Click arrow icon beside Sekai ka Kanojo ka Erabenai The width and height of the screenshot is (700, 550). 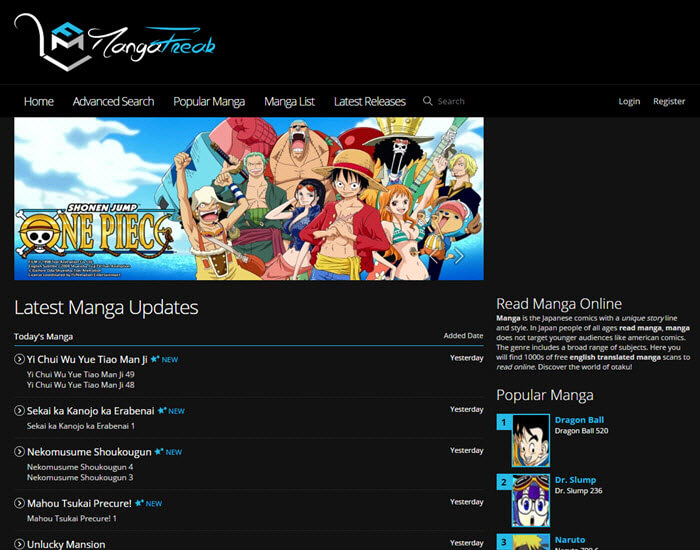tap(19, 410)
